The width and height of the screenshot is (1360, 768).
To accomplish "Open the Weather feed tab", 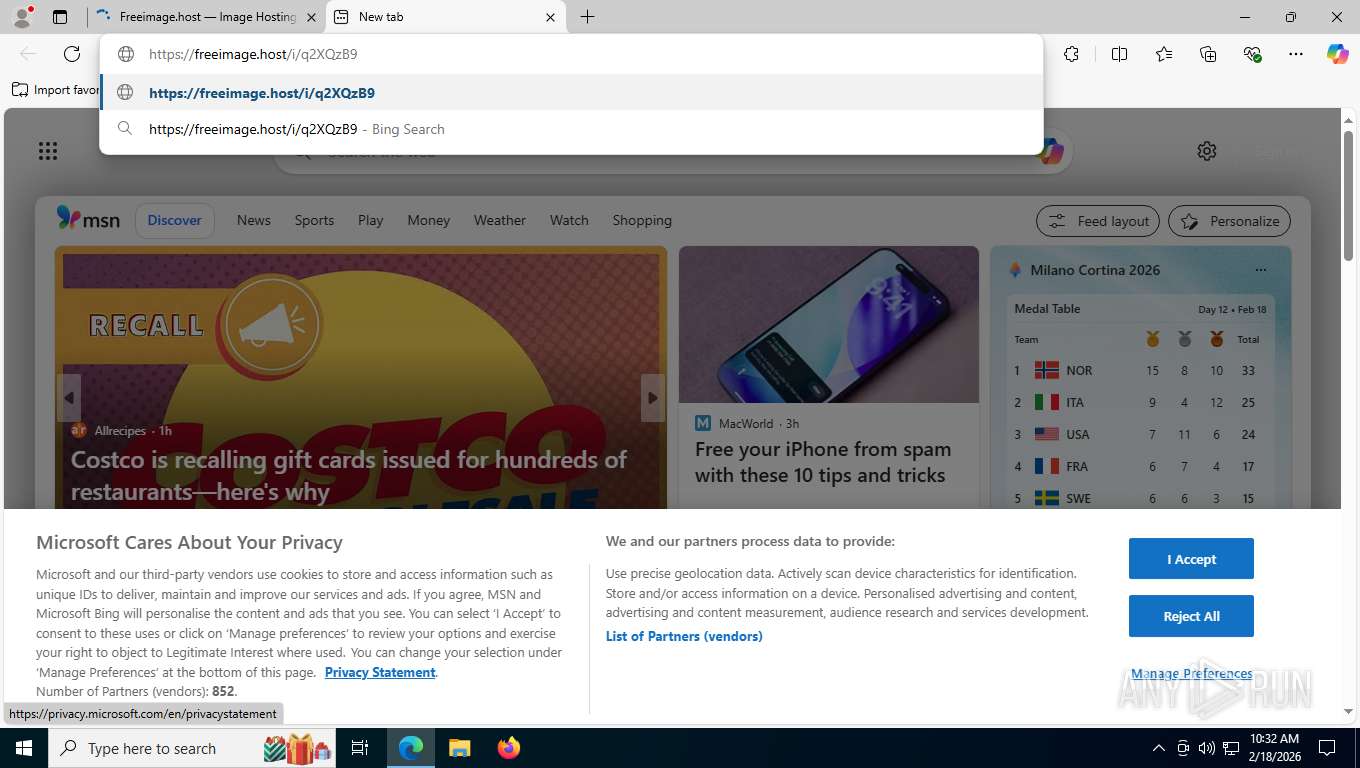I will [499, 220].
